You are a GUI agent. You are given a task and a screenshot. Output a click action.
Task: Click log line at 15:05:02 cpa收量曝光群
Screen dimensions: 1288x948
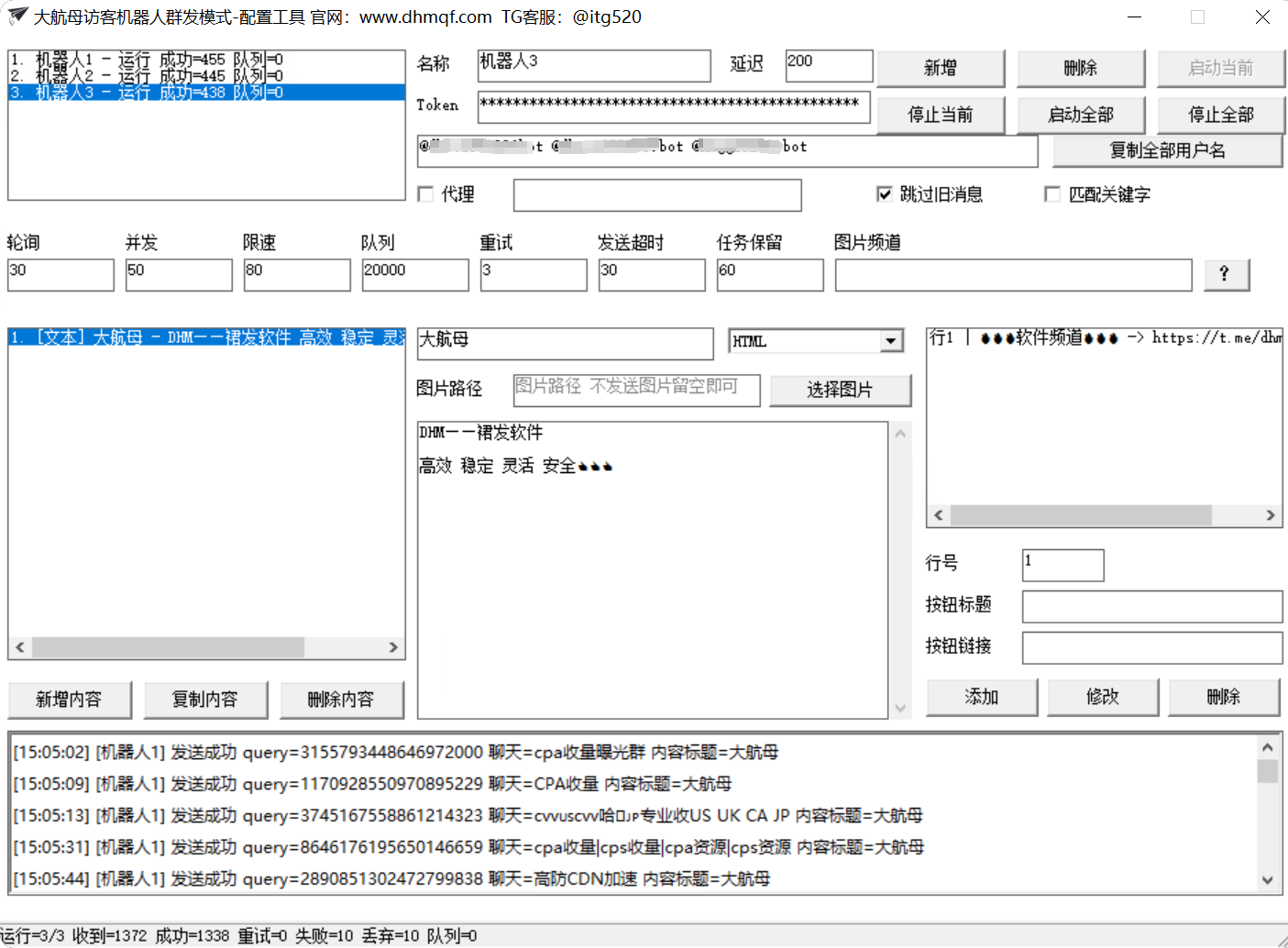tap(396, 753)
